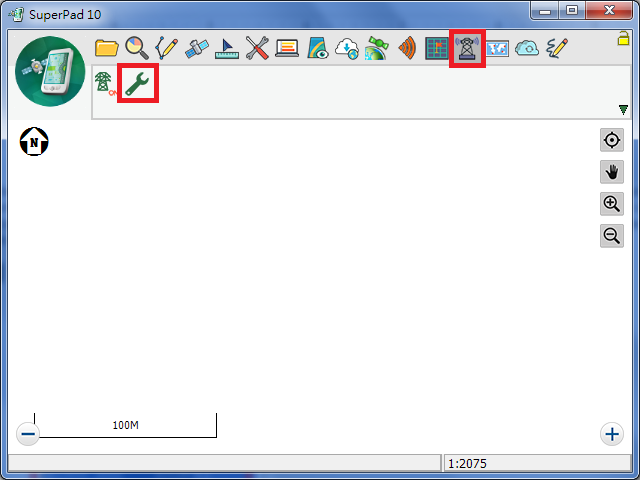
Task: Click the magnifier query icon in toolbar
Action: 137,48
